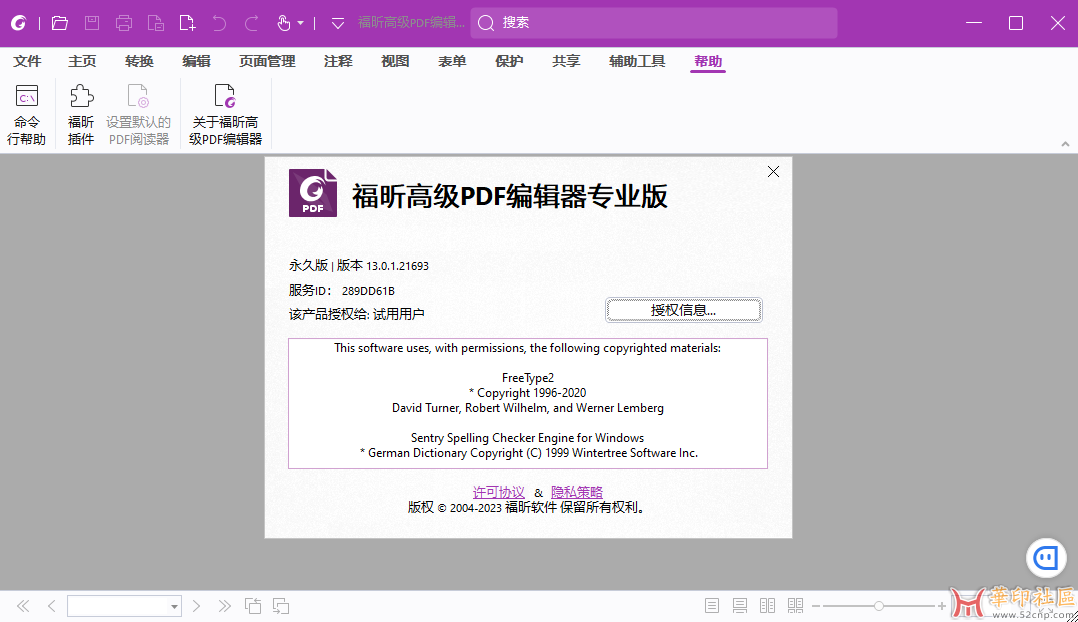Select facing pages view icon
Image resolution: width=1078 pixels, height=622 pixels.
pyautogui.click(x=767, y=606)
